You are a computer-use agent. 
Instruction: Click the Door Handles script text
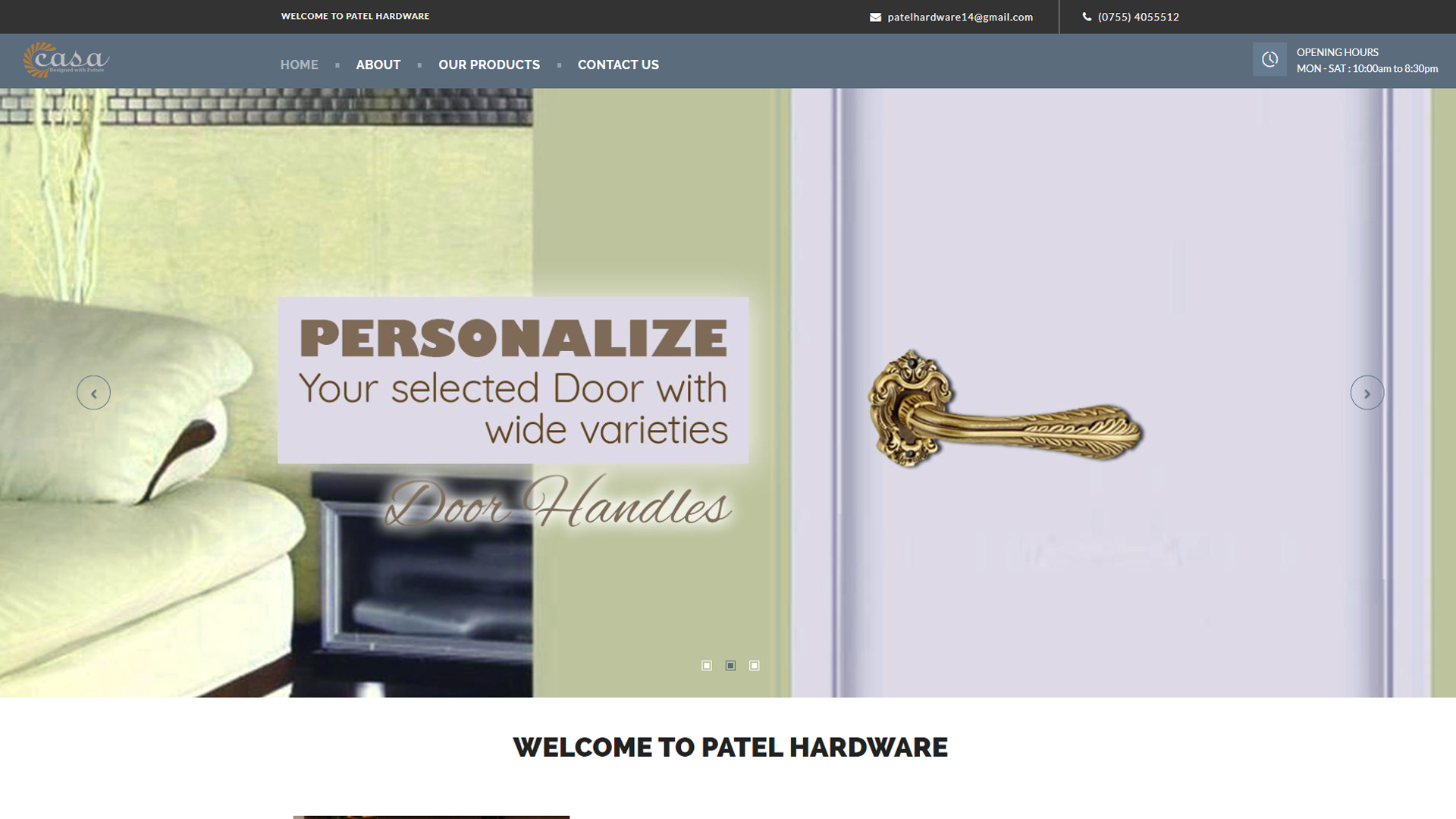click(558, 501)
